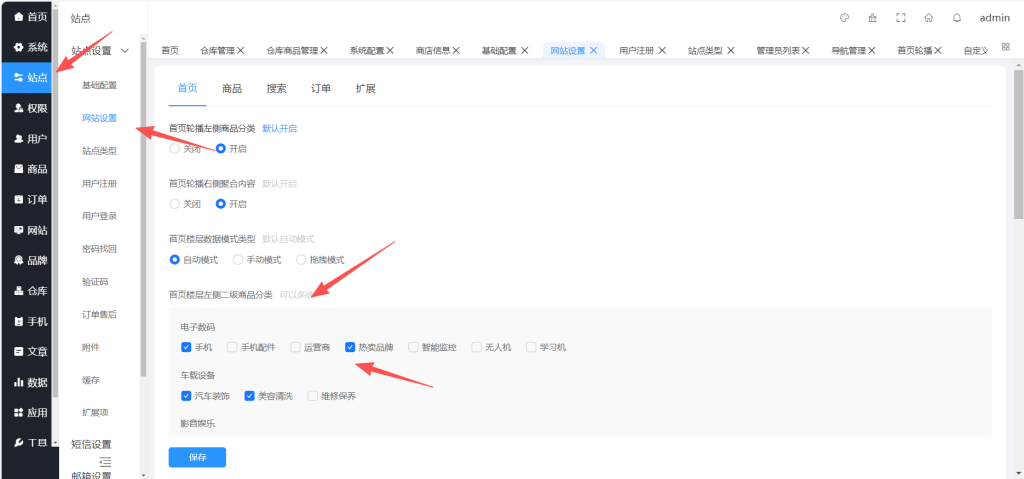Open 权限 in the dark sidebar
The image size is (1024, 479).
[30, 108]
